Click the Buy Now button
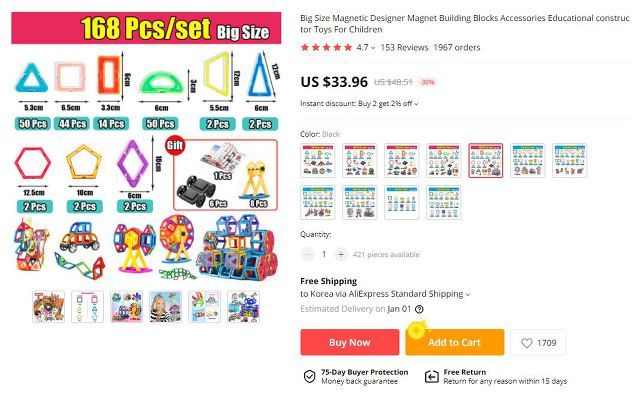 (350, 342)
